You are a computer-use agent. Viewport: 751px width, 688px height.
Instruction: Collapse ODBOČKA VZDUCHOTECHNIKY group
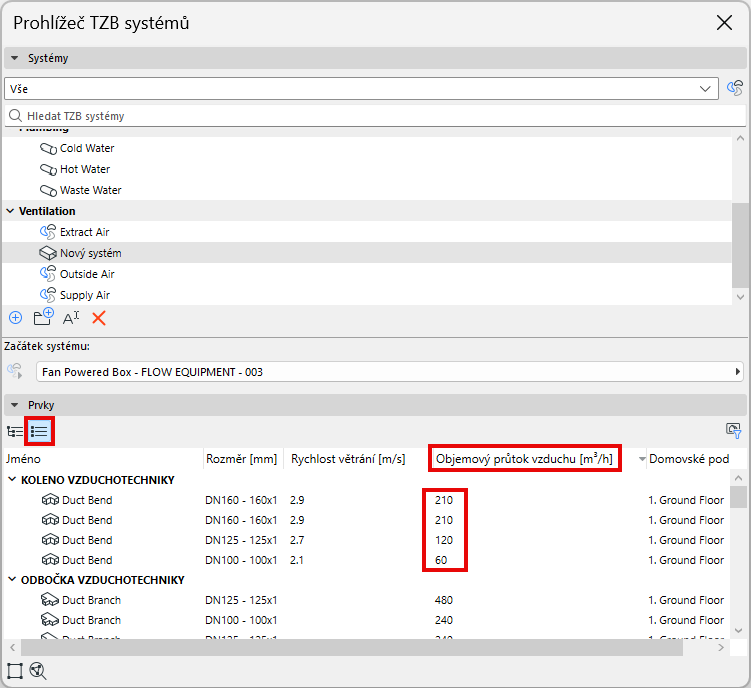[12, 580]
